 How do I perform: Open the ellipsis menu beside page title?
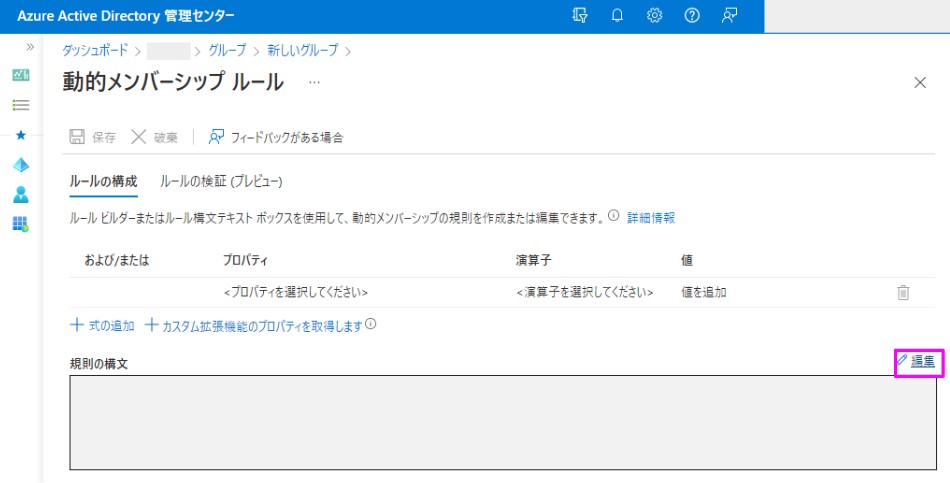click(x=314, y=82)
